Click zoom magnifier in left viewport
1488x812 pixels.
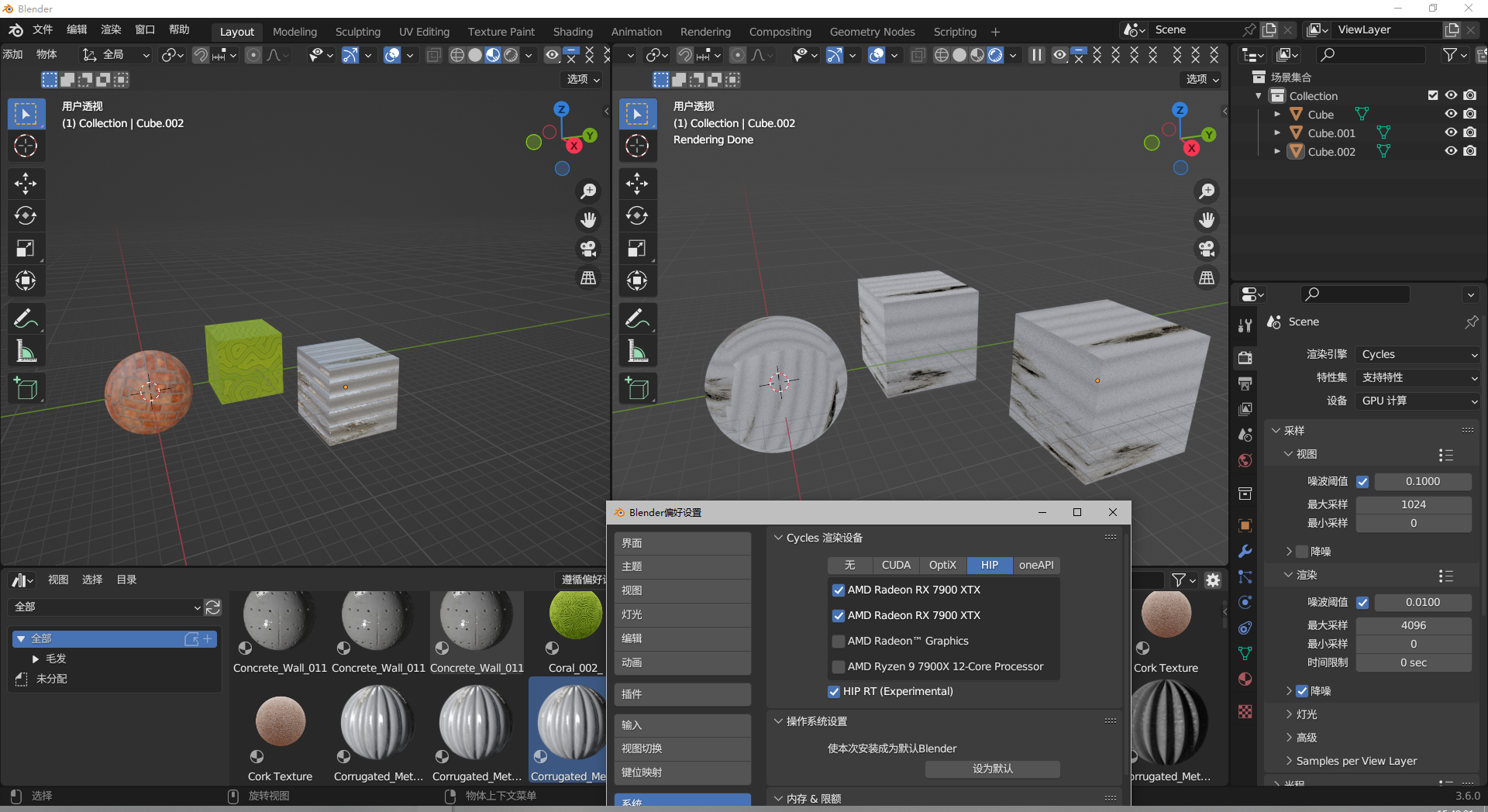coord(588,191)
